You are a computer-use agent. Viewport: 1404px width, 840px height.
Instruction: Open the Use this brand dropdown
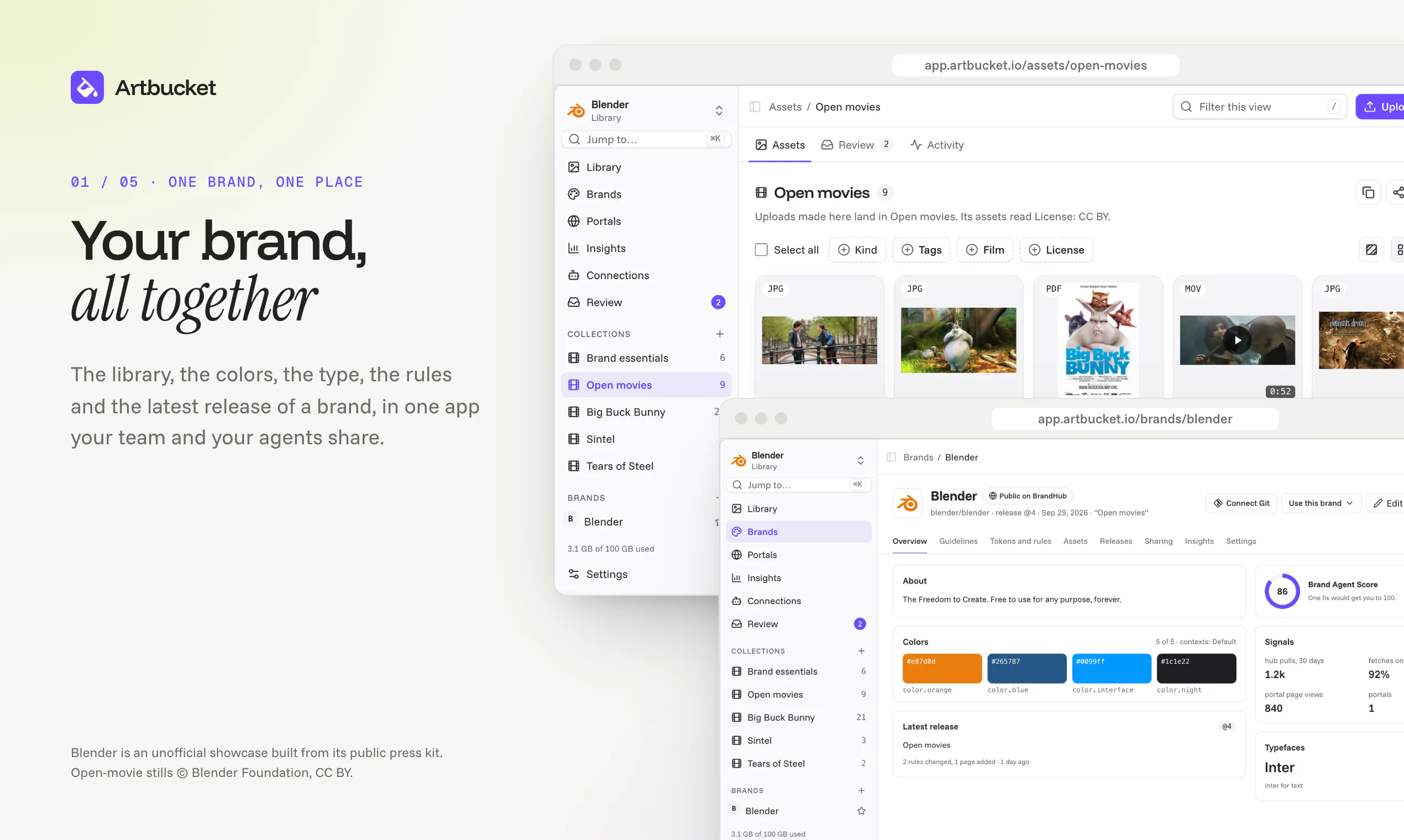(x=1321, y=503)
